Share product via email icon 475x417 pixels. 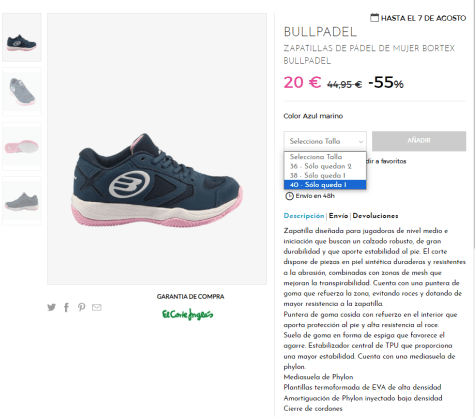[x=97, y=307]
